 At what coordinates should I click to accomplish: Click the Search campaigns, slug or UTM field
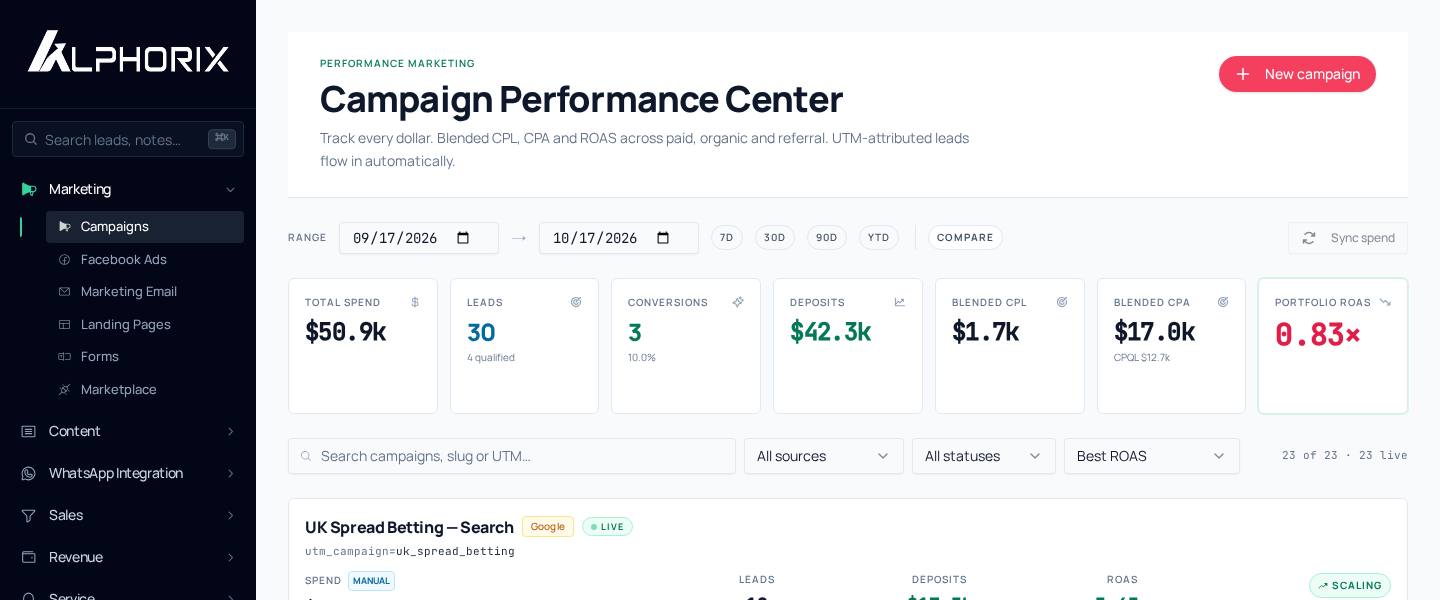pyautogui.click(x=512, y=456)
